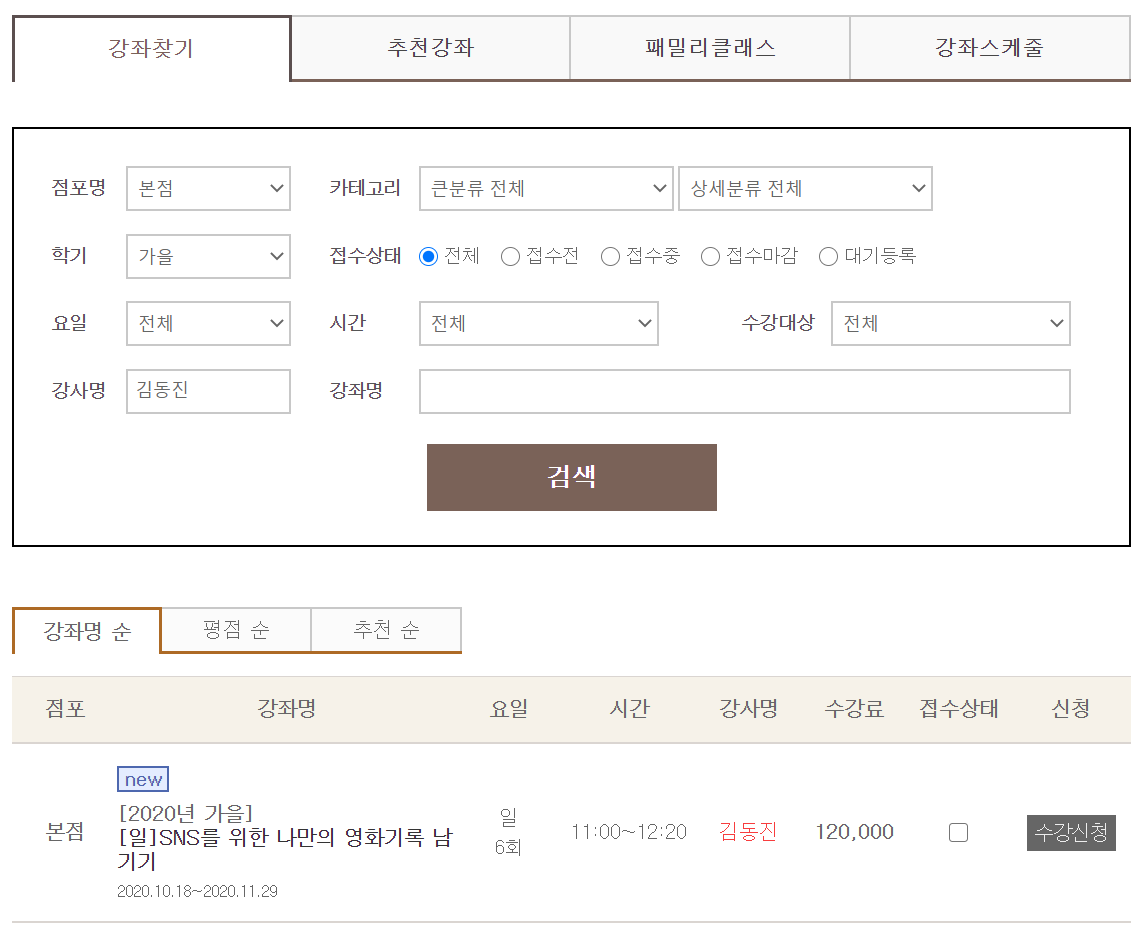Sort results by 평점 순 rating
1147x938 pixels.
[235, 630]
